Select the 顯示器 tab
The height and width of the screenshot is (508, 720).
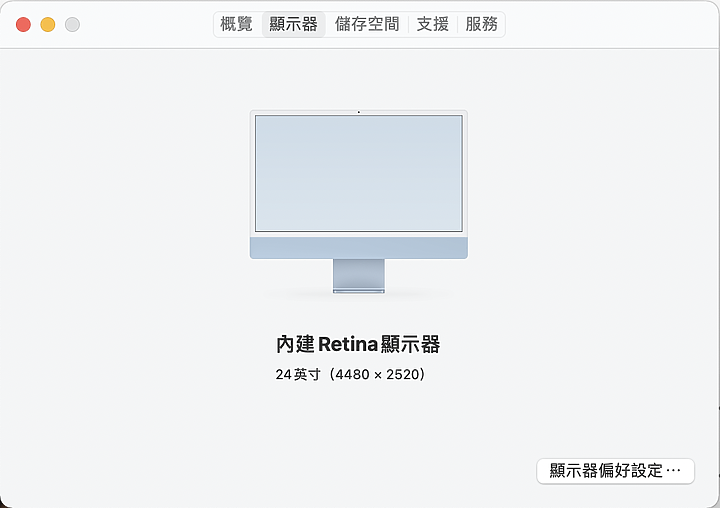tap(293, 24)
